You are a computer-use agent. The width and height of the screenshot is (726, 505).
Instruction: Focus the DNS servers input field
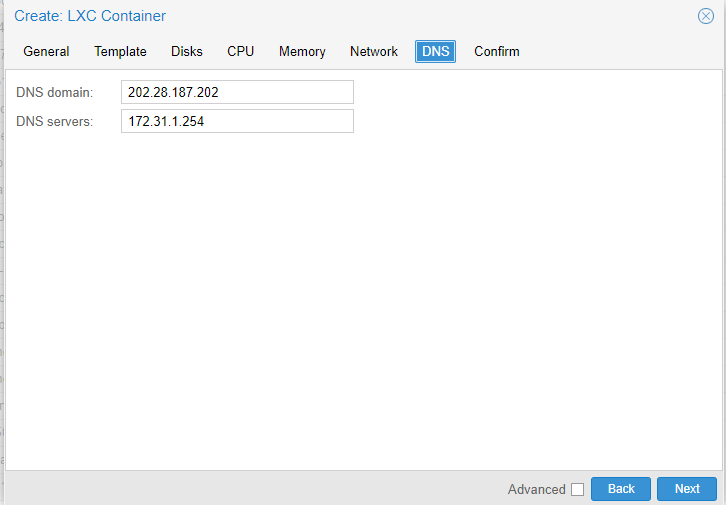pos(237,121)
